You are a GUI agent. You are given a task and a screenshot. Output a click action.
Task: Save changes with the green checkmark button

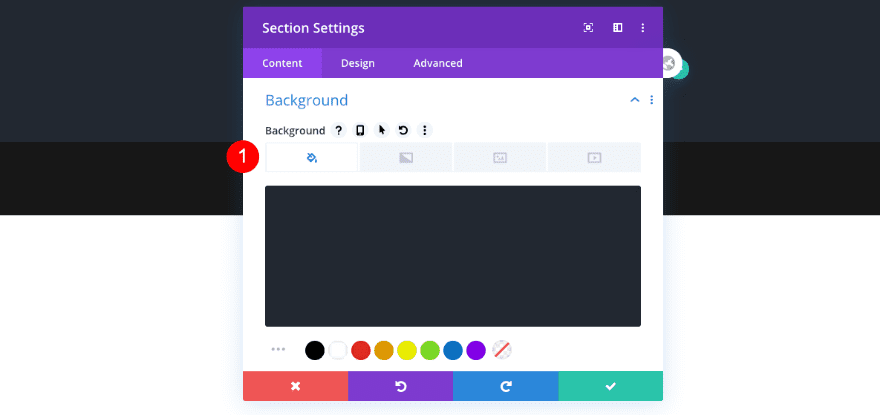(610, 386)
